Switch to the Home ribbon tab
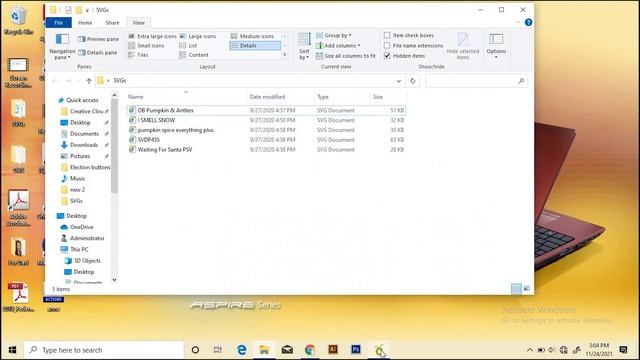This screenshot has width=640, height=360. pos(85,23)
